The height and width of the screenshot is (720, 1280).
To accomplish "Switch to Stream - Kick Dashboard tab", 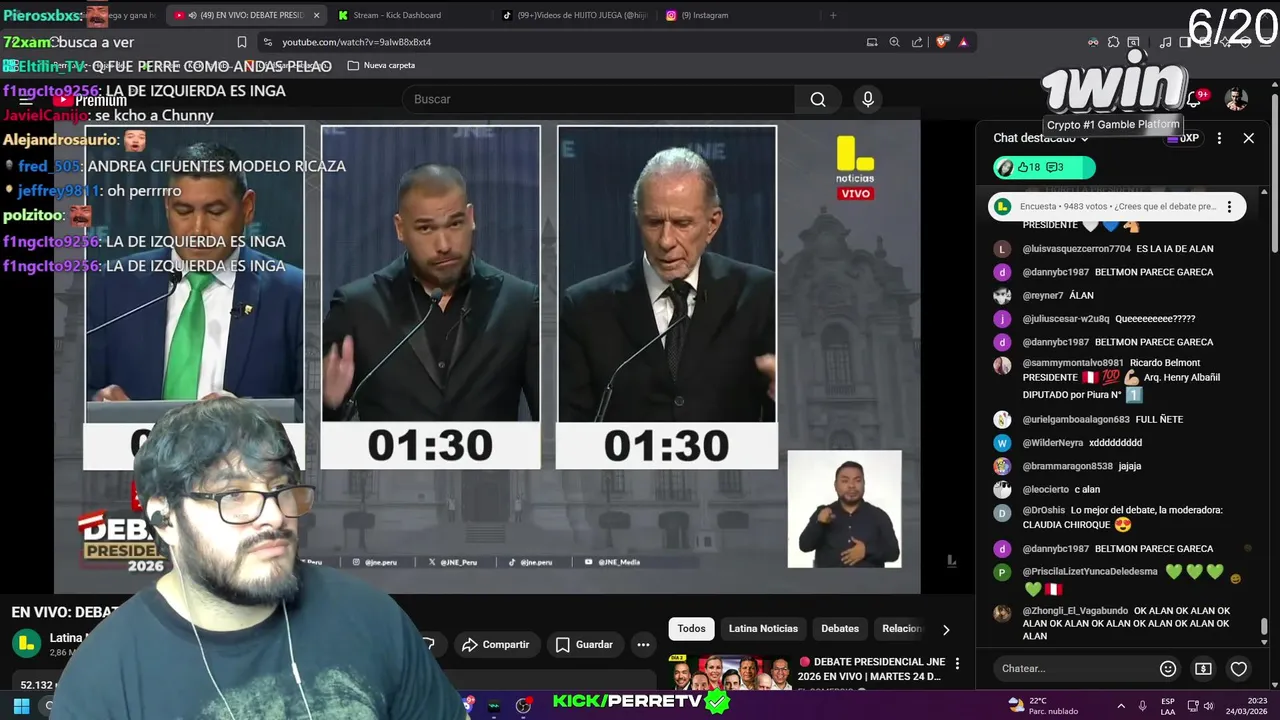I will [396, 15].
